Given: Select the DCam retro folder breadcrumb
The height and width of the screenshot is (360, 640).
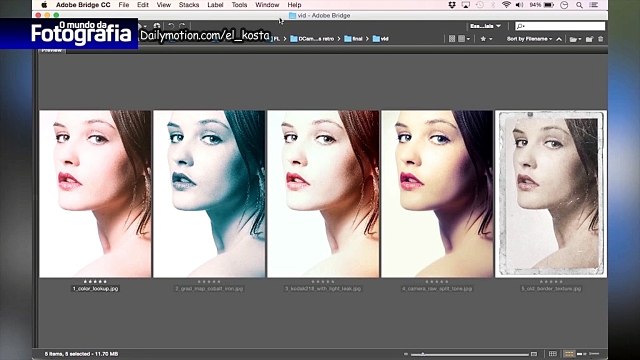Looking at the screenshot, I should click(312, 39).
